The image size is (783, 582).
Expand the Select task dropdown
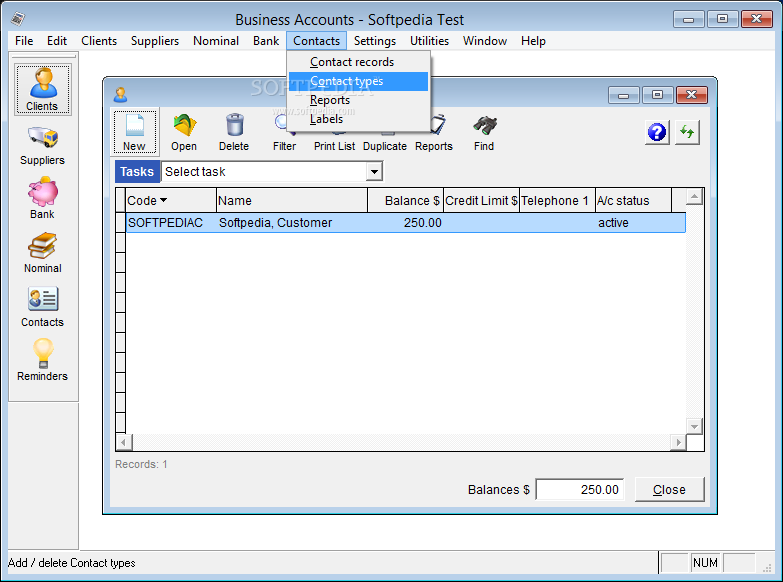(374, 171)
